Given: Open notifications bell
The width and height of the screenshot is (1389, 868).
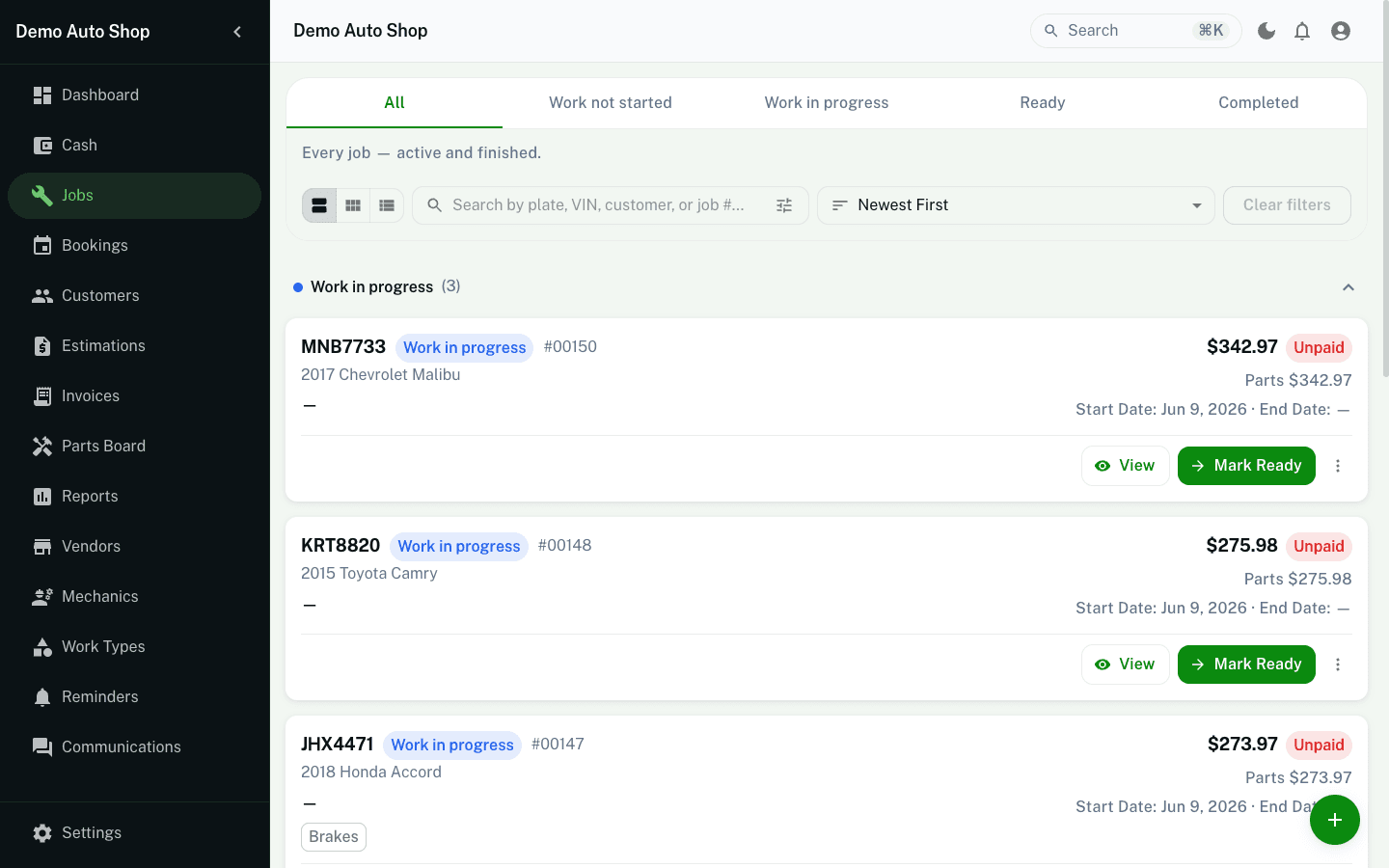Looking at the screenshot, I should [1302, 31].
